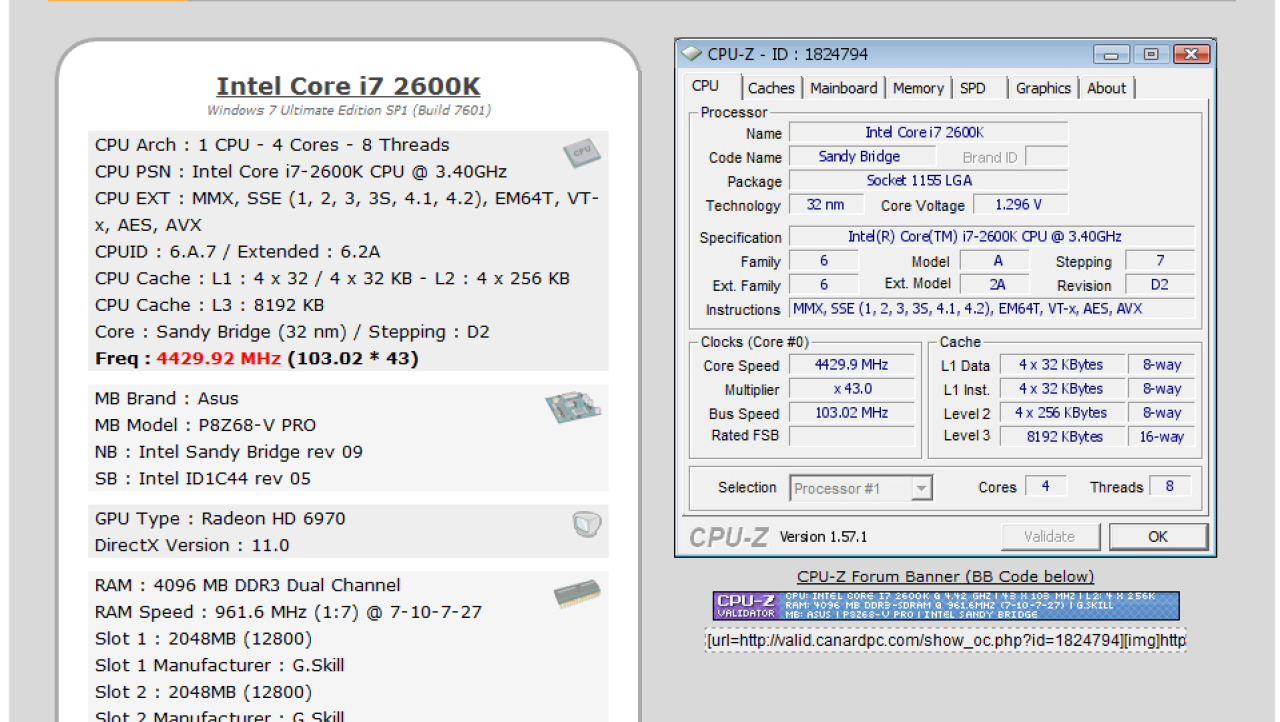Minimize the CPU-Z window
The height and width of the screenshot is (722, 1280).
pos(1111,55)
